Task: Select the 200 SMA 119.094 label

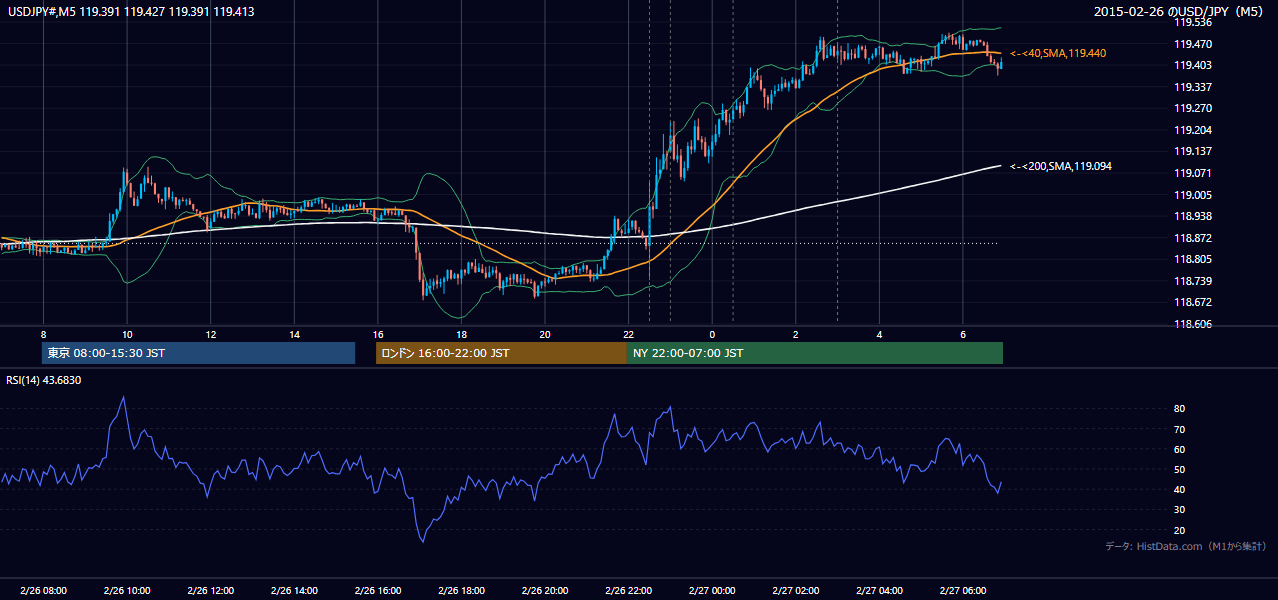Action: pos(1061,166)
